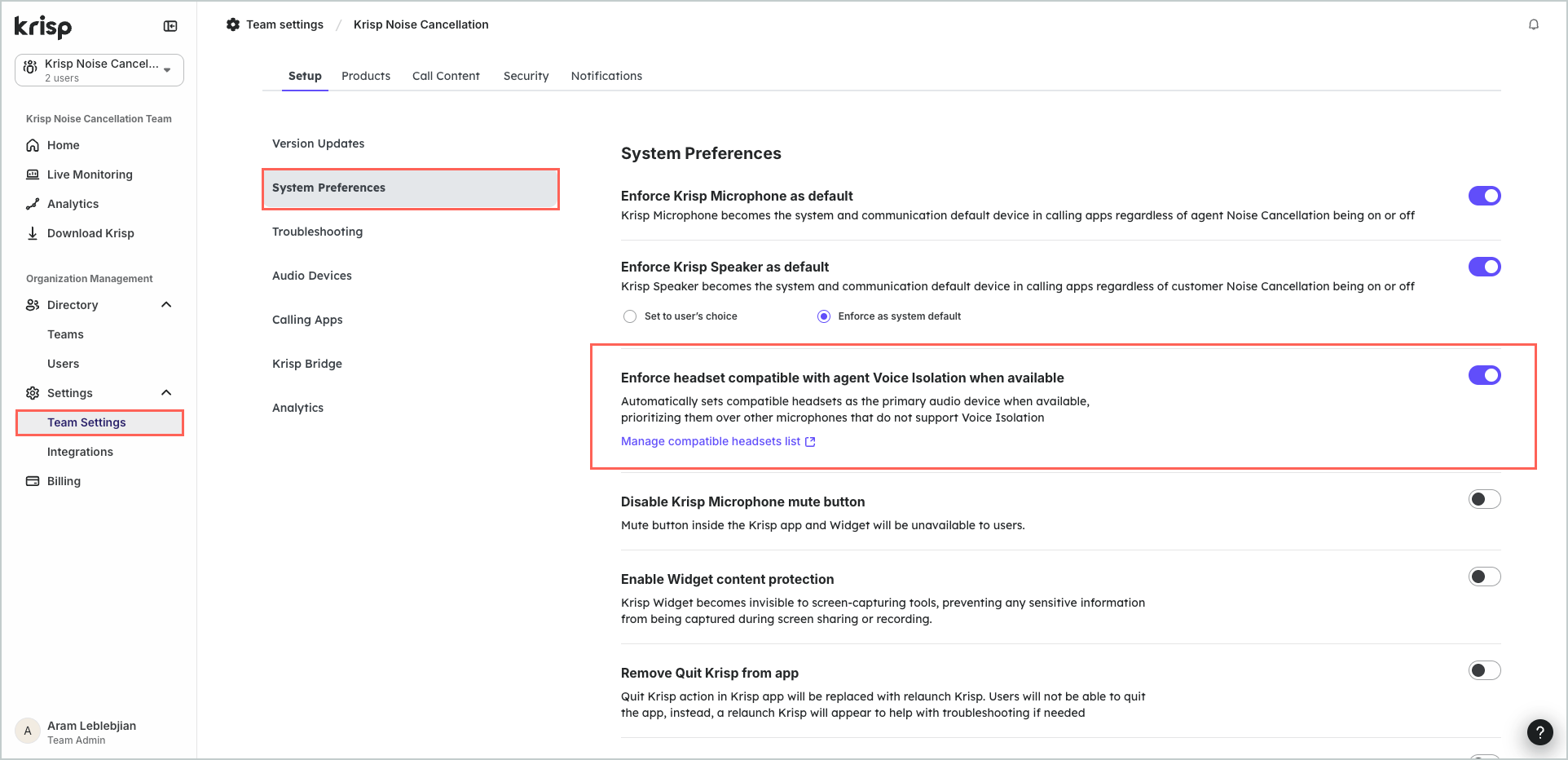Select Audio Devices in setup list
The image size is (1568, 760).
pos(312,276)
